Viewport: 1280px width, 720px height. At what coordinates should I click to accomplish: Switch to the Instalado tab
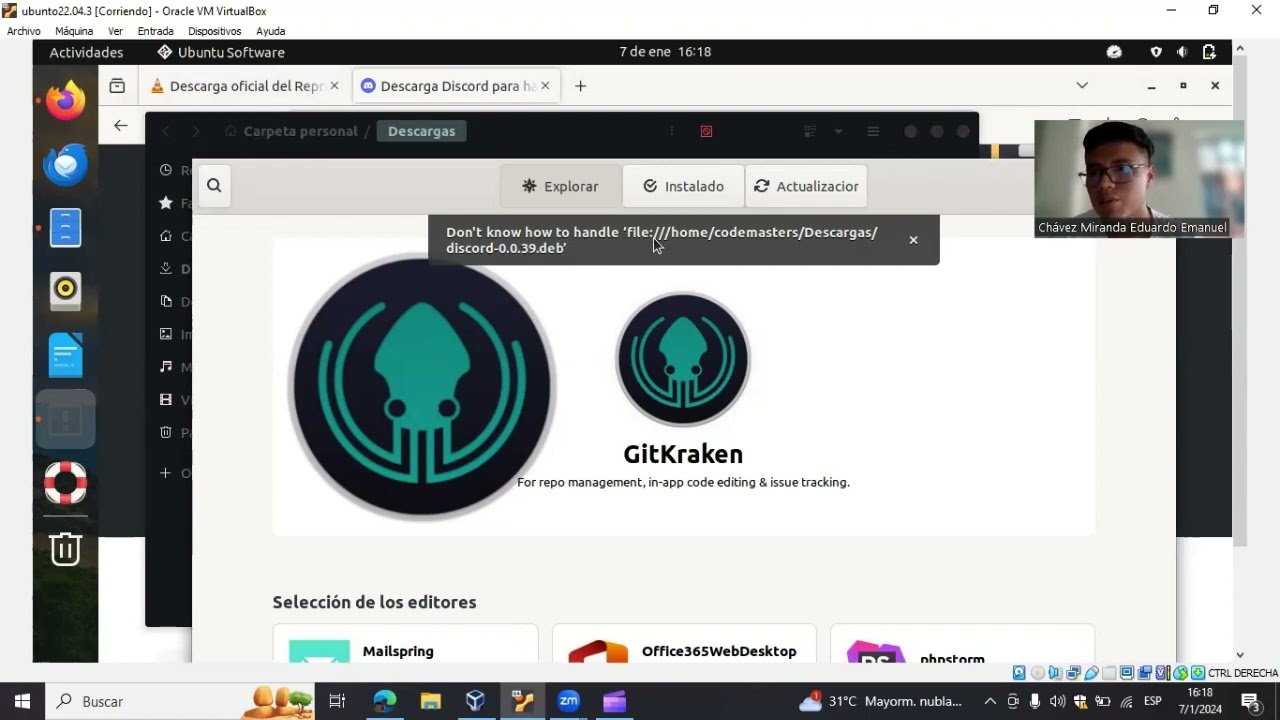(x=683, y=186)
